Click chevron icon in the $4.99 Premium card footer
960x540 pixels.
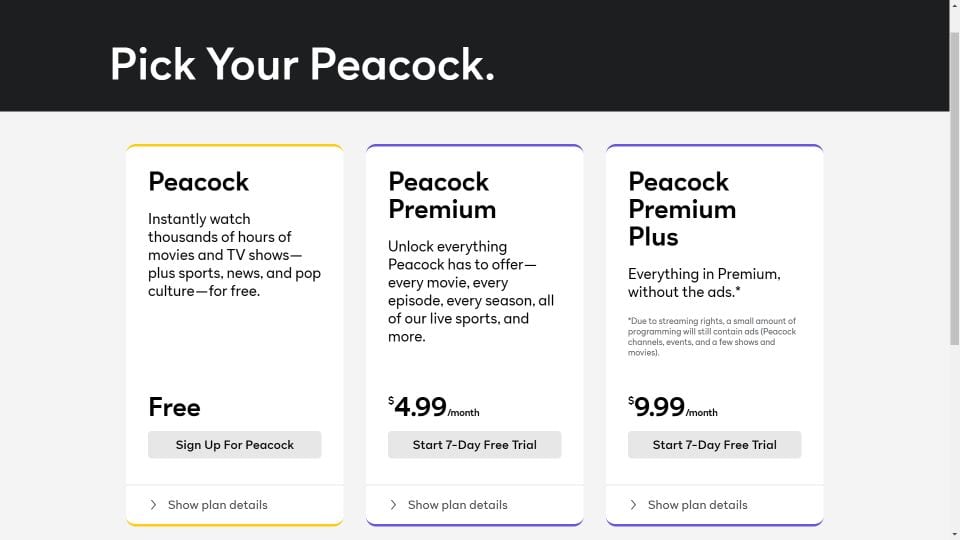tap(393, 504)
